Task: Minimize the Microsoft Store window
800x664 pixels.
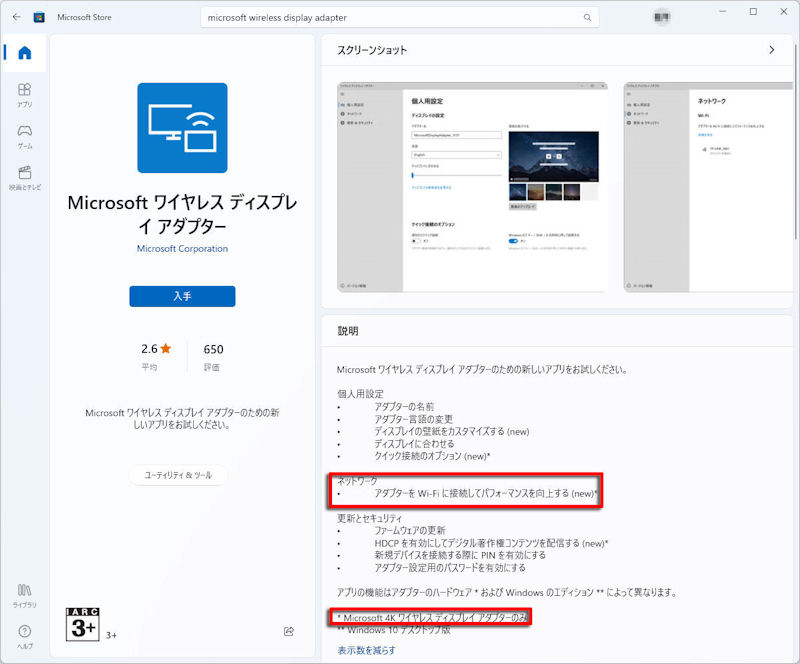Action: 722,12
